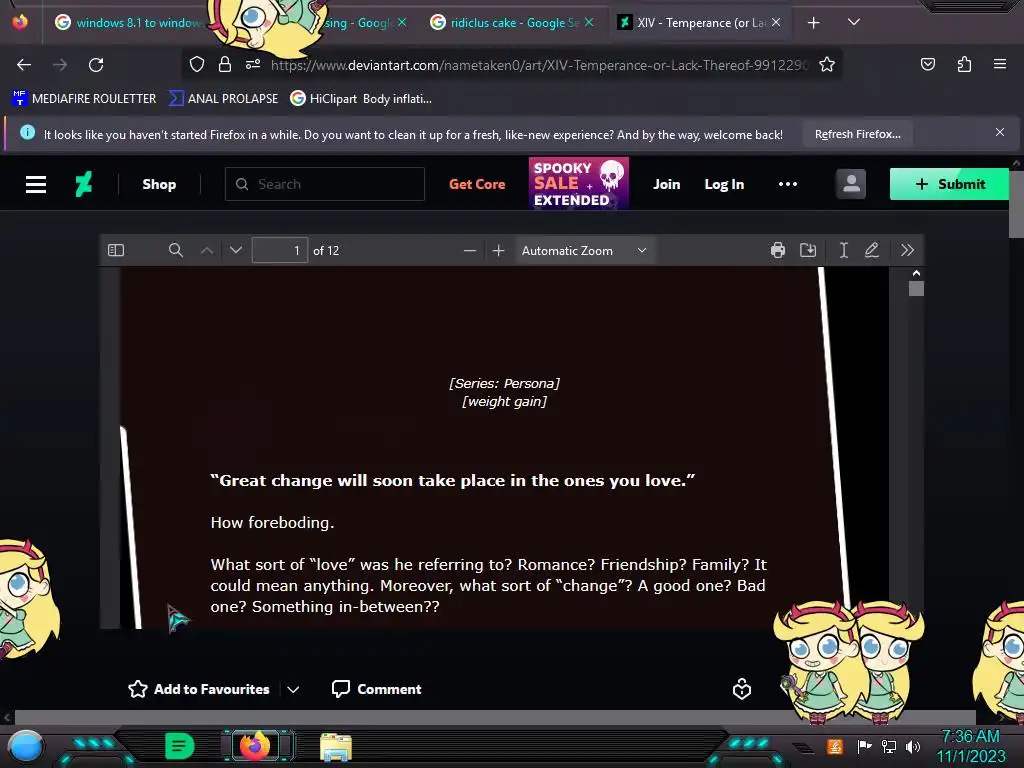Click the Log In link
Viewport: 1024px width, 768px height.
pos(724,184)
